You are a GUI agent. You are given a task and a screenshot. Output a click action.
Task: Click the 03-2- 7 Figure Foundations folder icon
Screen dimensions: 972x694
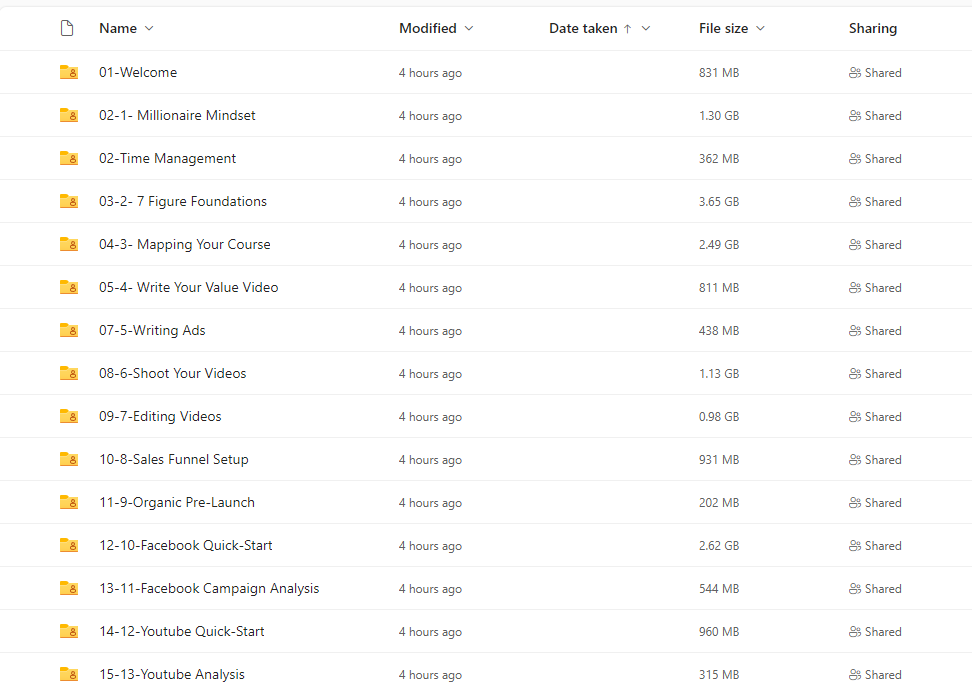(x=69, y=201)
